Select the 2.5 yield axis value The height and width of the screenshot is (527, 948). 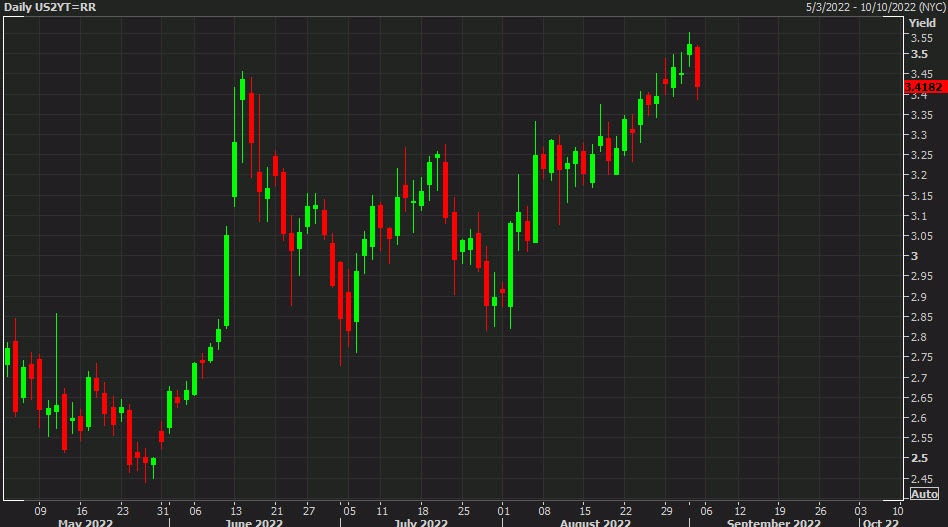[x=919, y=457]
